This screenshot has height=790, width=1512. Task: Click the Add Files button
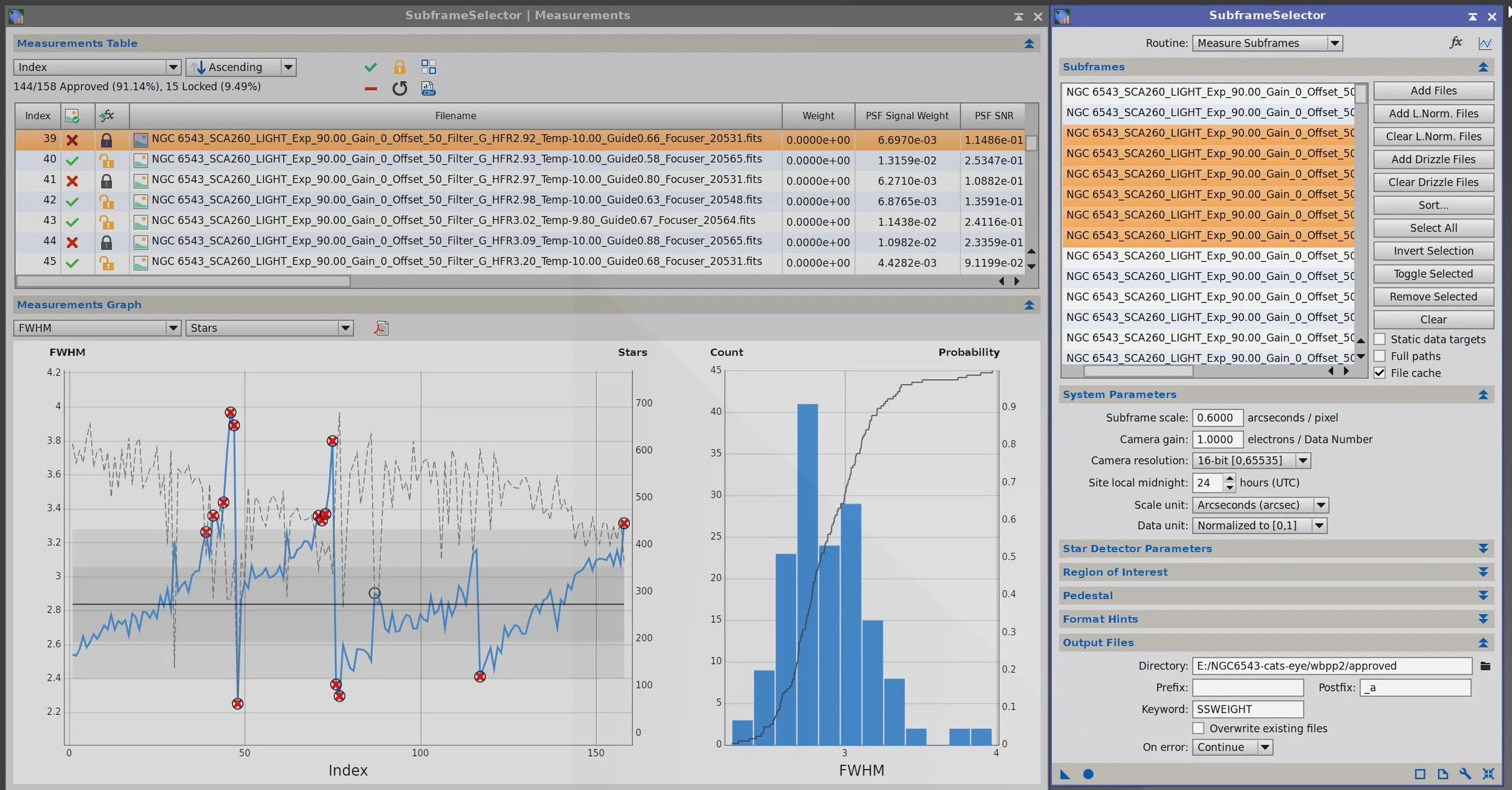click(1433, 91)
